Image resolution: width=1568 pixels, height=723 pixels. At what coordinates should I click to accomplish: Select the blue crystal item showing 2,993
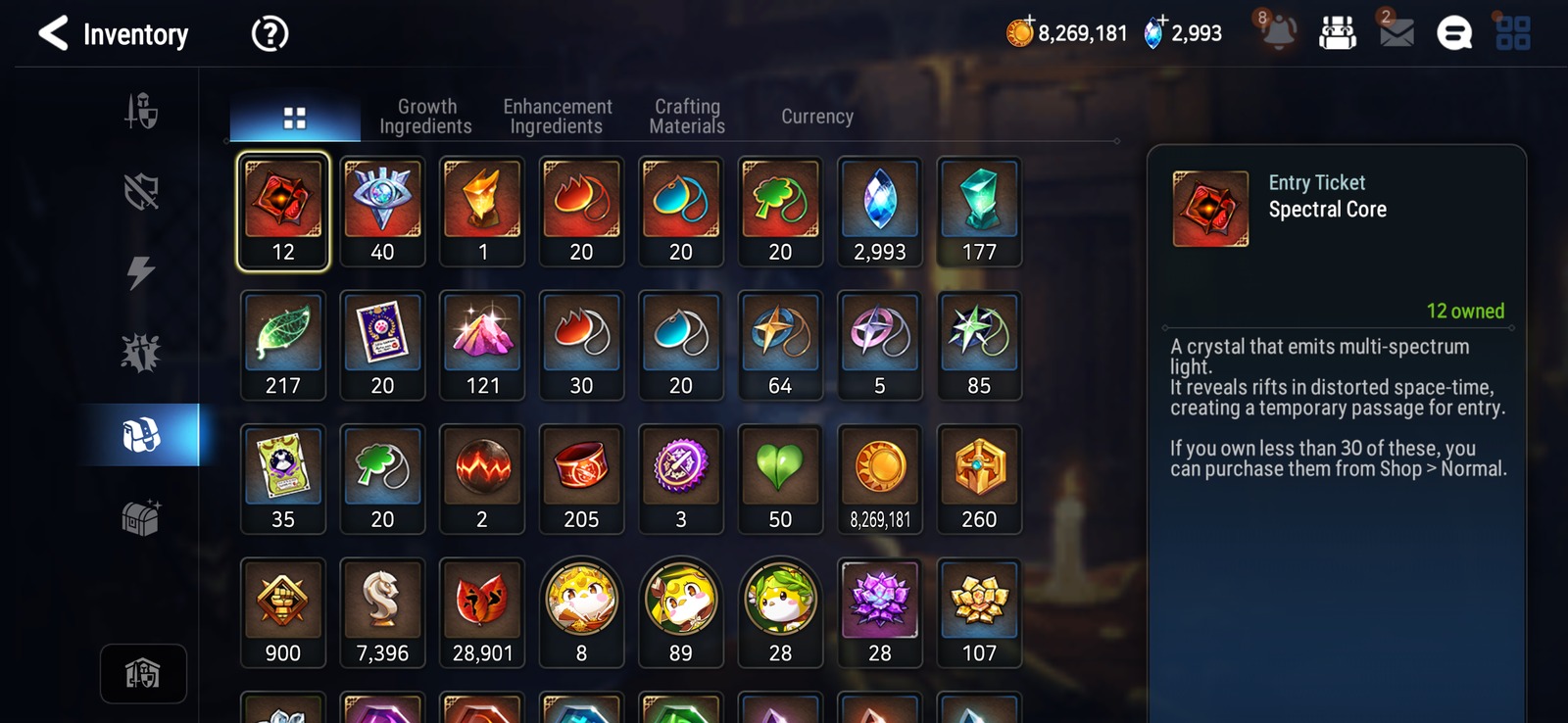coord(879,212)
